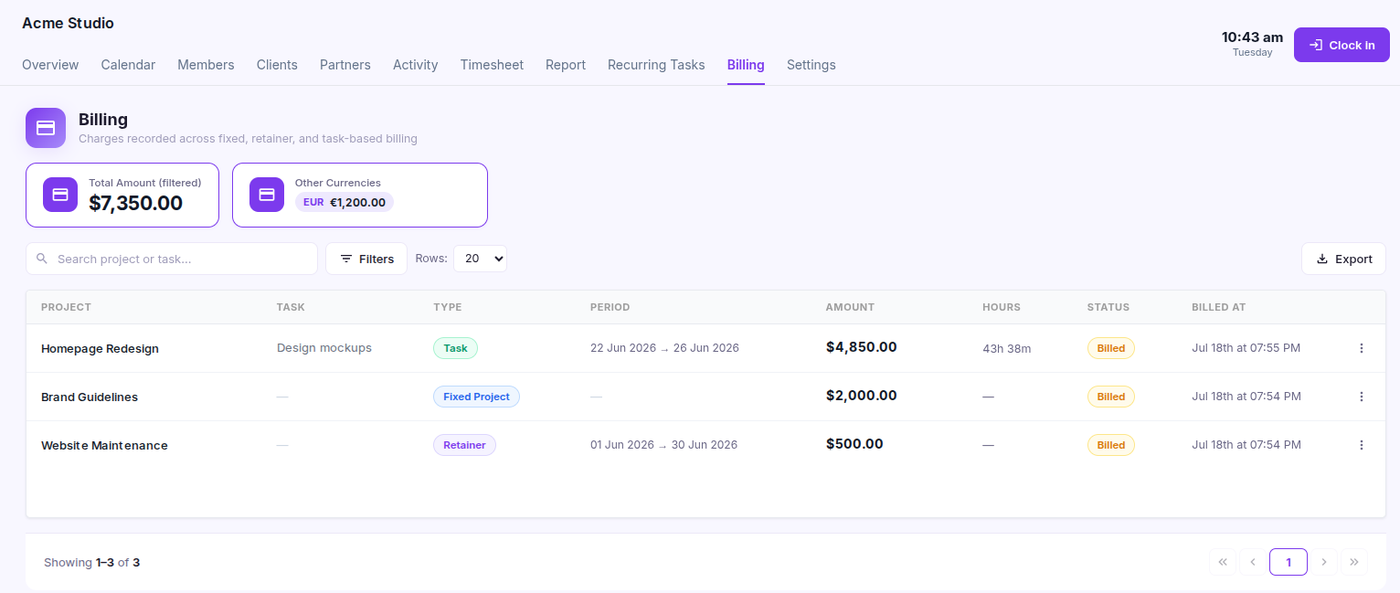
Task: Switch to the Activity tab
Action: (415, 65)
